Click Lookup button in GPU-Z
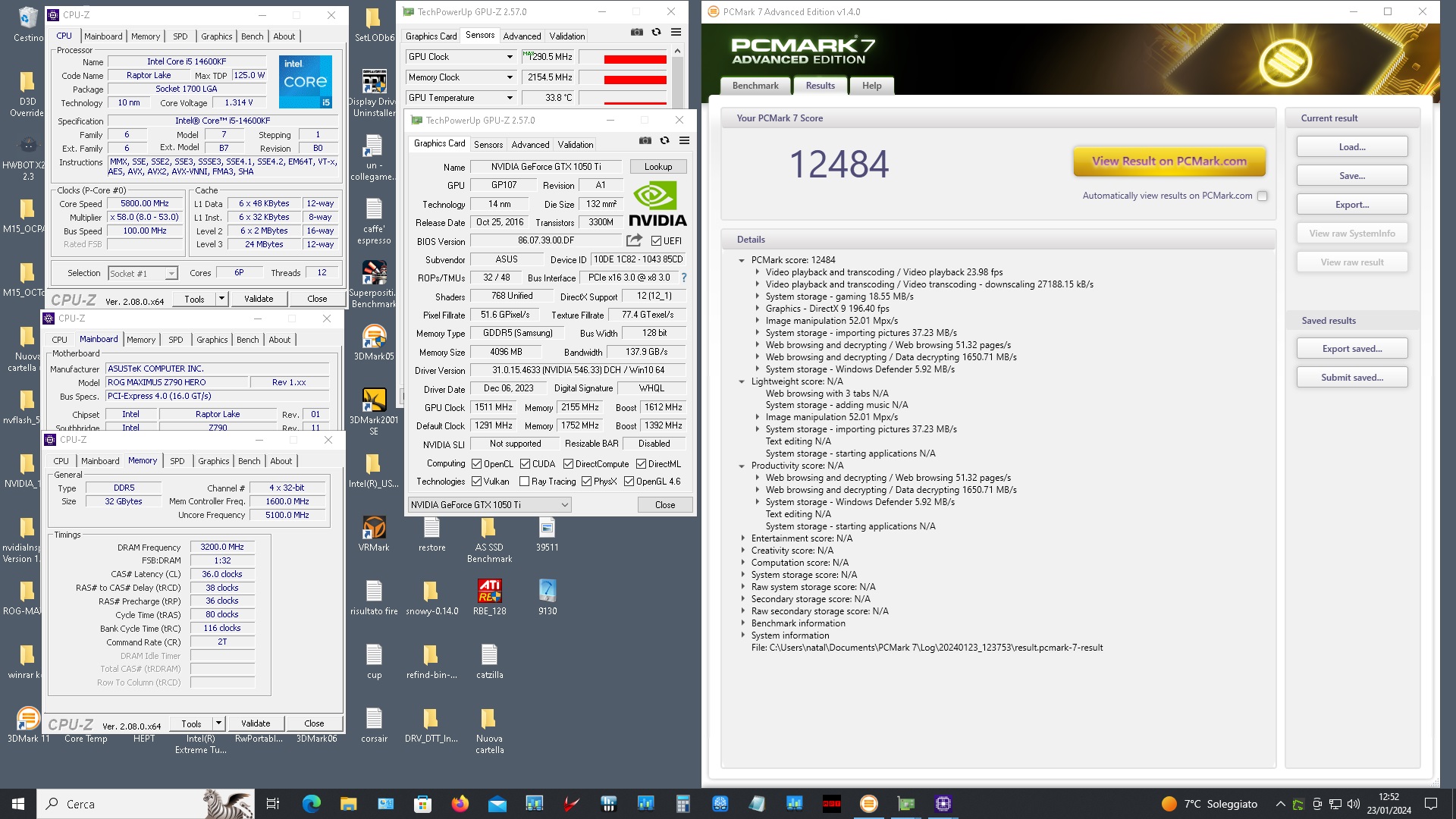 click(x=657, y=167)
